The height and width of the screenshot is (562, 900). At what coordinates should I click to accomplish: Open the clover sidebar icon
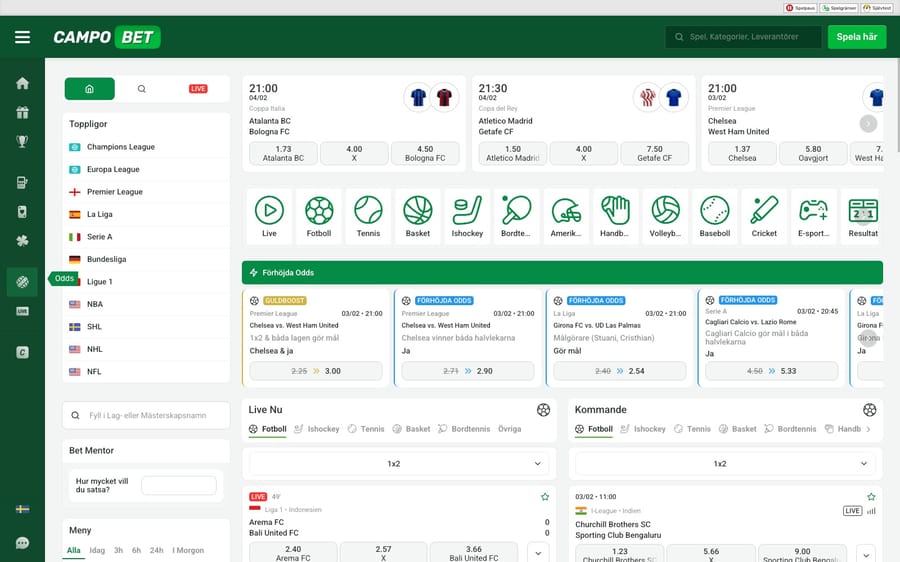click(x=22, y=241)
